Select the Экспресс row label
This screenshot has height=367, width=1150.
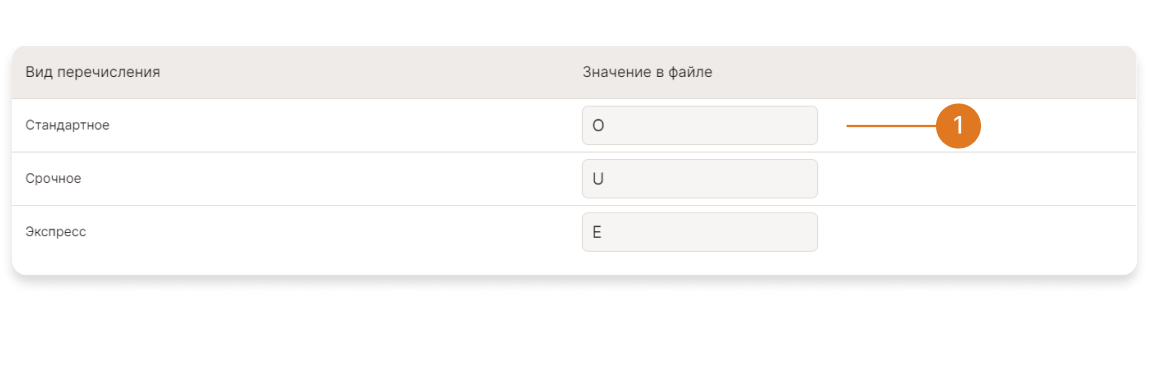click(56, 231)
